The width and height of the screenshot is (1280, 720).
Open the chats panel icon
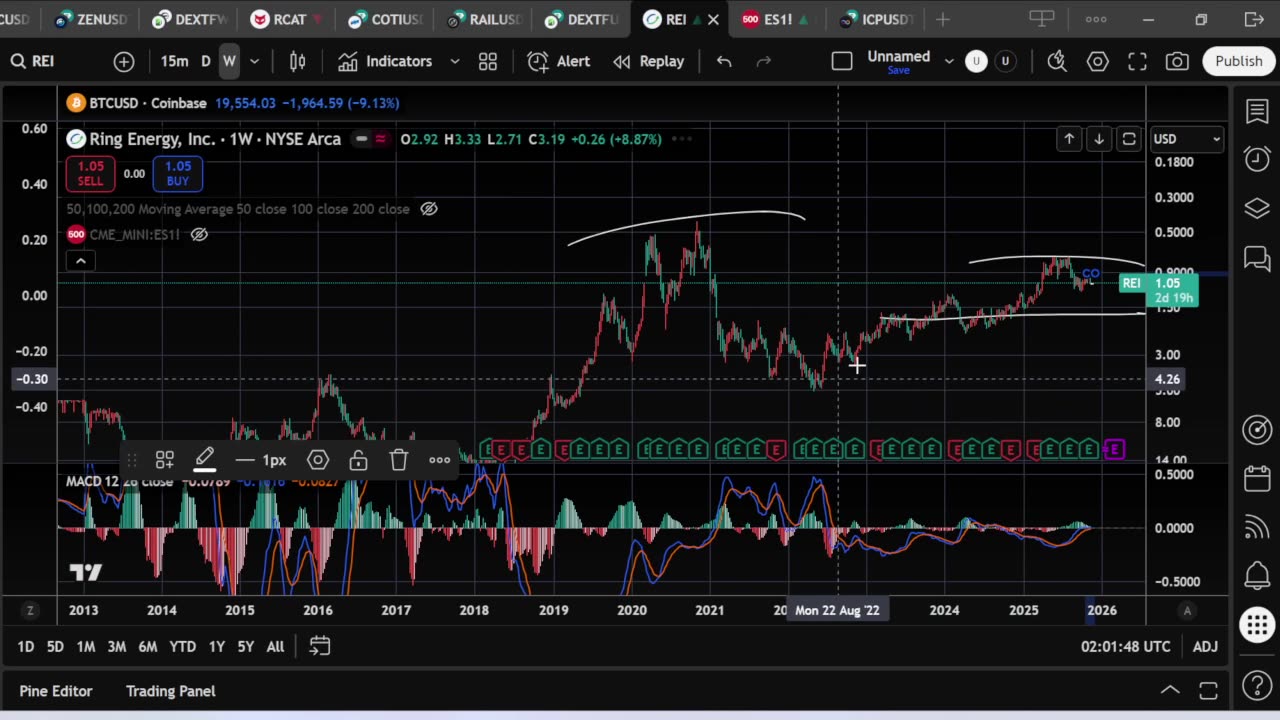(1257, 259)
